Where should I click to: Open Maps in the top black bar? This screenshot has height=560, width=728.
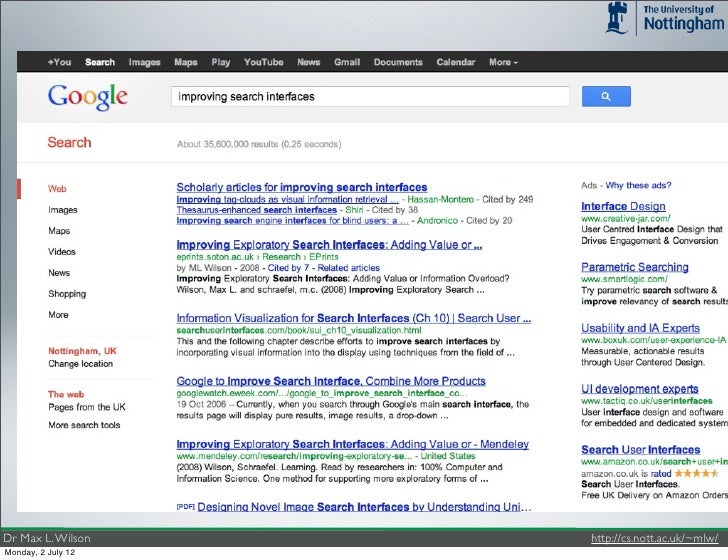[x=186, y=62]
